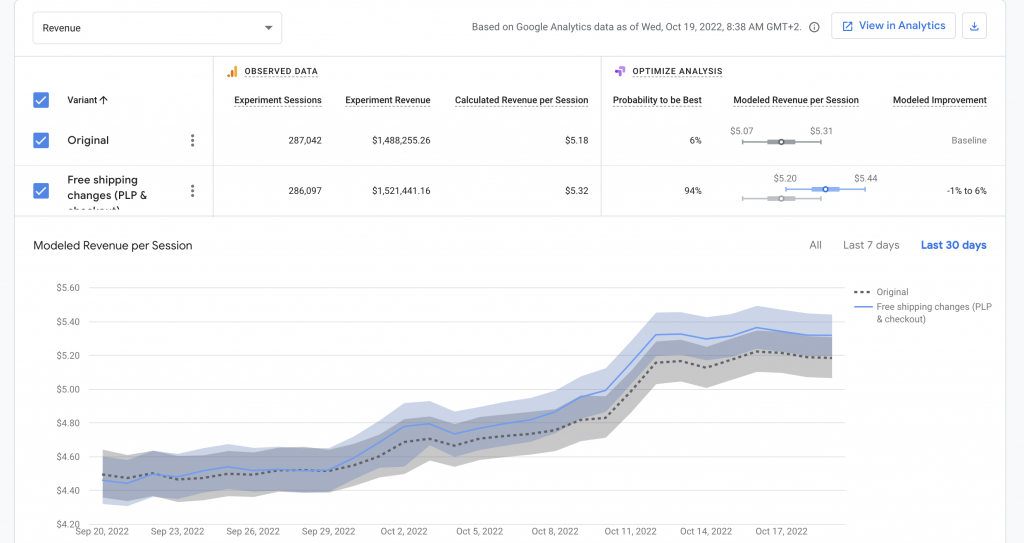Uncheck the Original variant checkbox

41,141
